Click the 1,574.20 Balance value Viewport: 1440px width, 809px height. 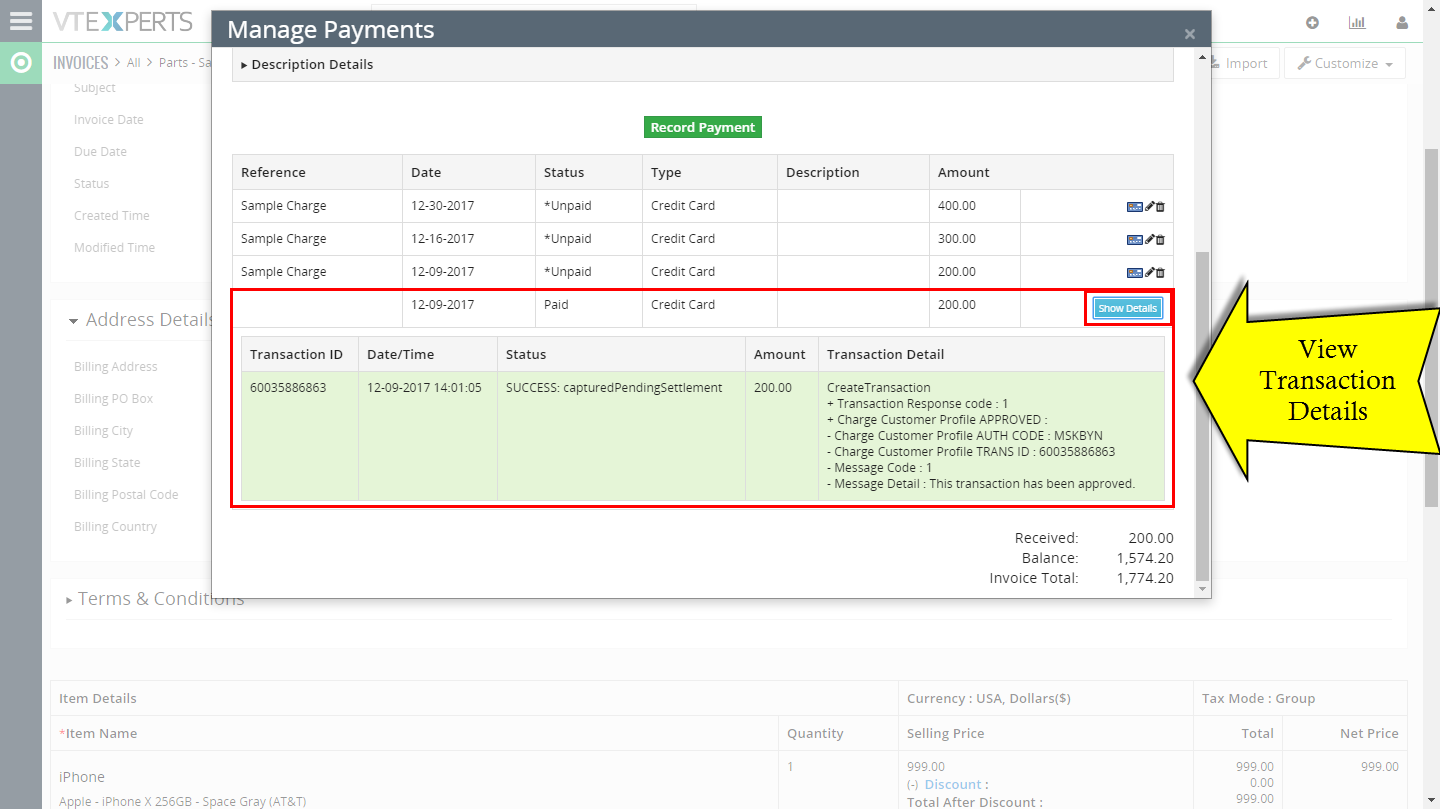pyautogui.click(x=1146, y=558)
